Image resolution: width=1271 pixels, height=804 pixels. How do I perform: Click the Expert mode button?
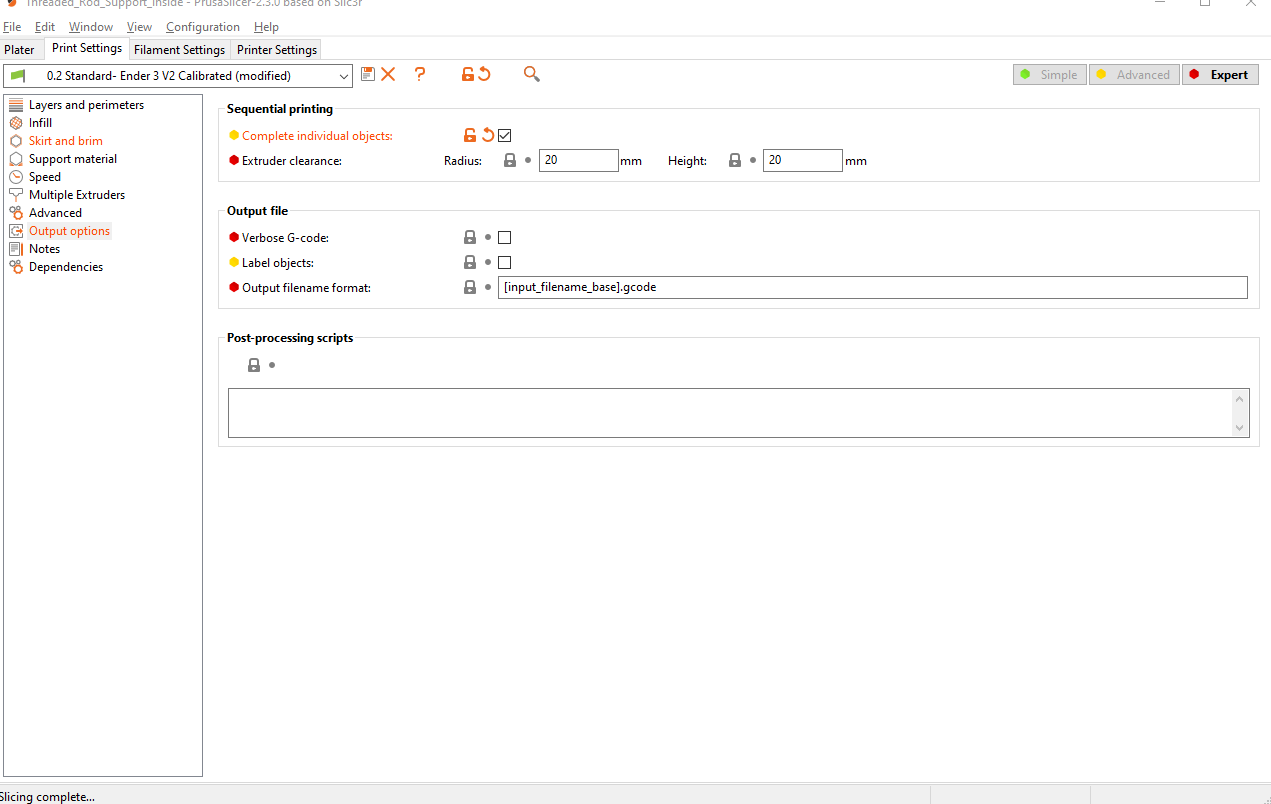click(1220, 74)
